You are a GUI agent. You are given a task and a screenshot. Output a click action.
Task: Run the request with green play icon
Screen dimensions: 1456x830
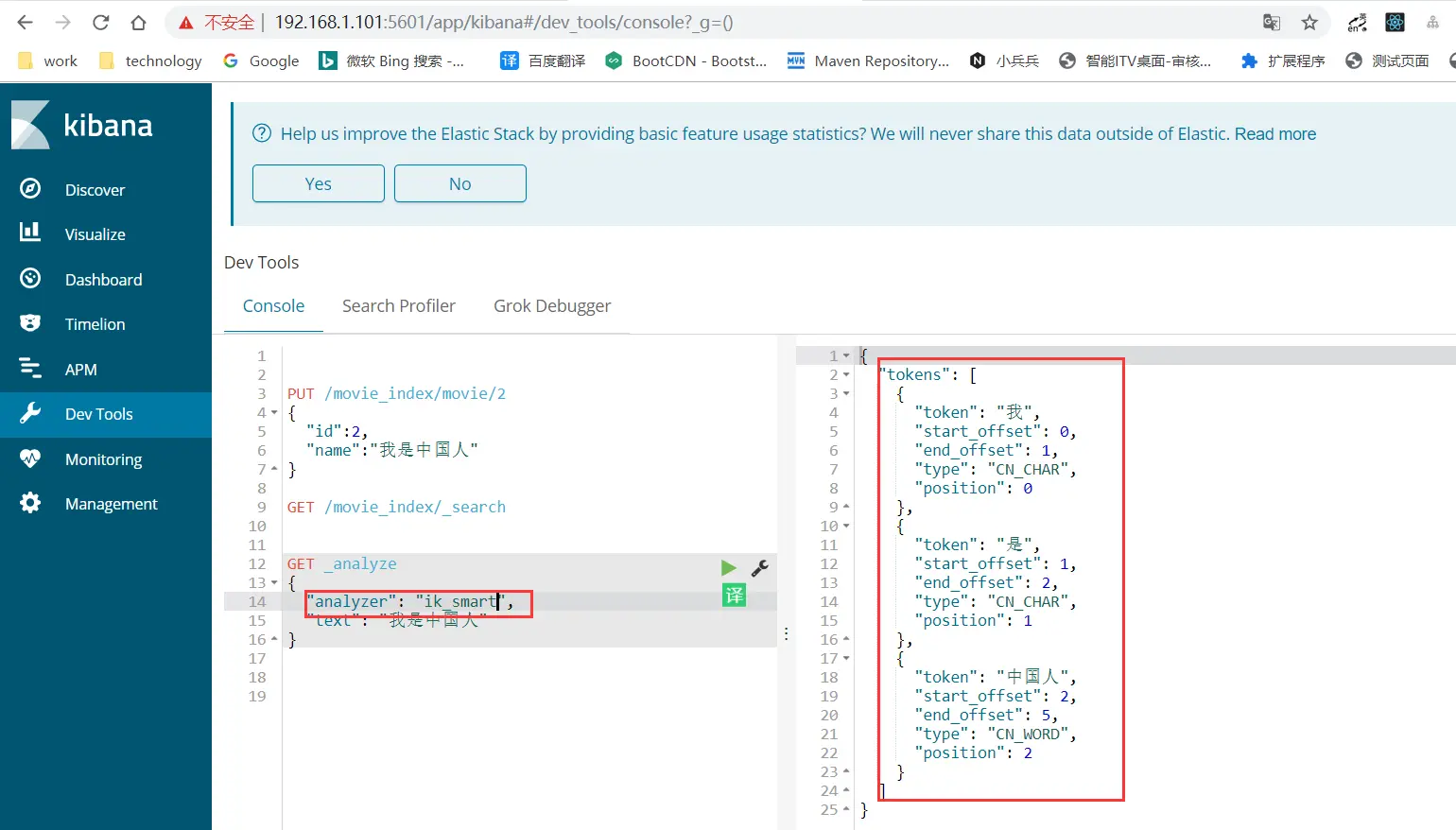[x=728, y=568]
